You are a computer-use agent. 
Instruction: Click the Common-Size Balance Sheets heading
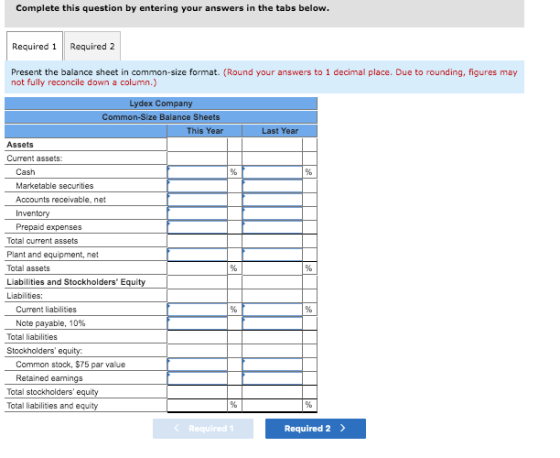tap(161, 117)
